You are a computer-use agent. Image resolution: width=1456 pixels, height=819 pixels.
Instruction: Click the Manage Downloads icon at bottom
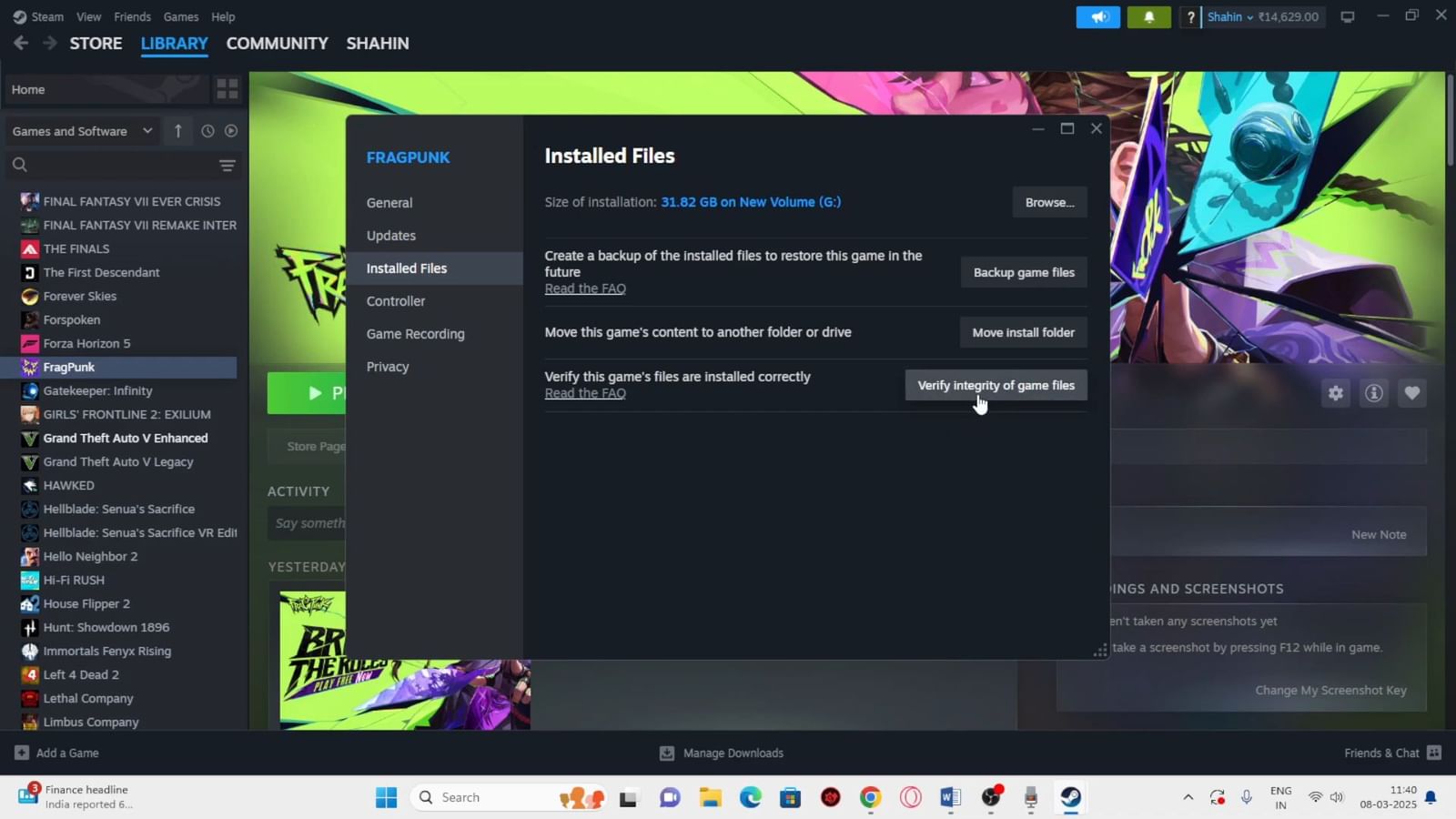(667, 753)
